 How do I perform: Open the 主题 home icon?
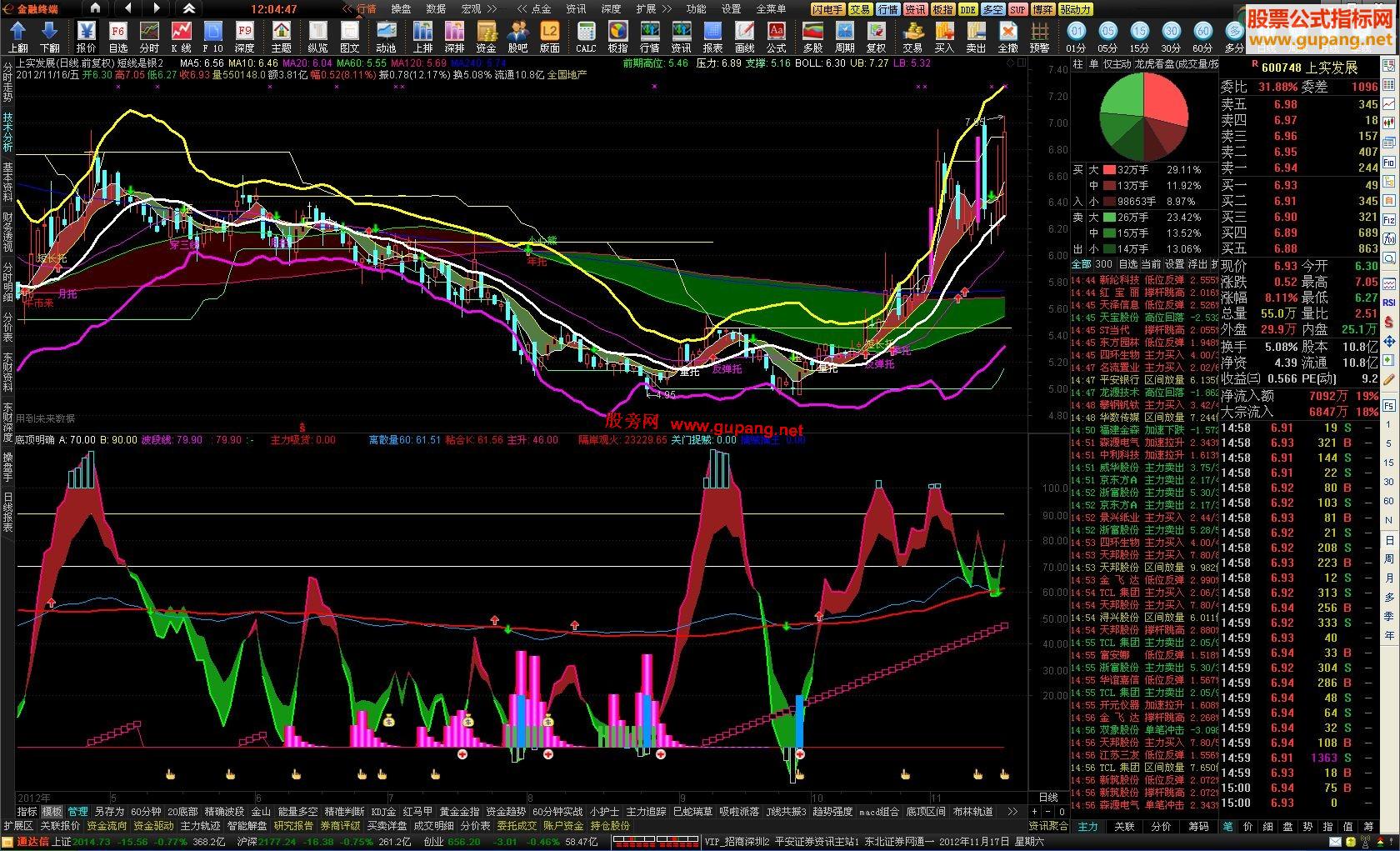pyautogui.click(x=282, y=37)
